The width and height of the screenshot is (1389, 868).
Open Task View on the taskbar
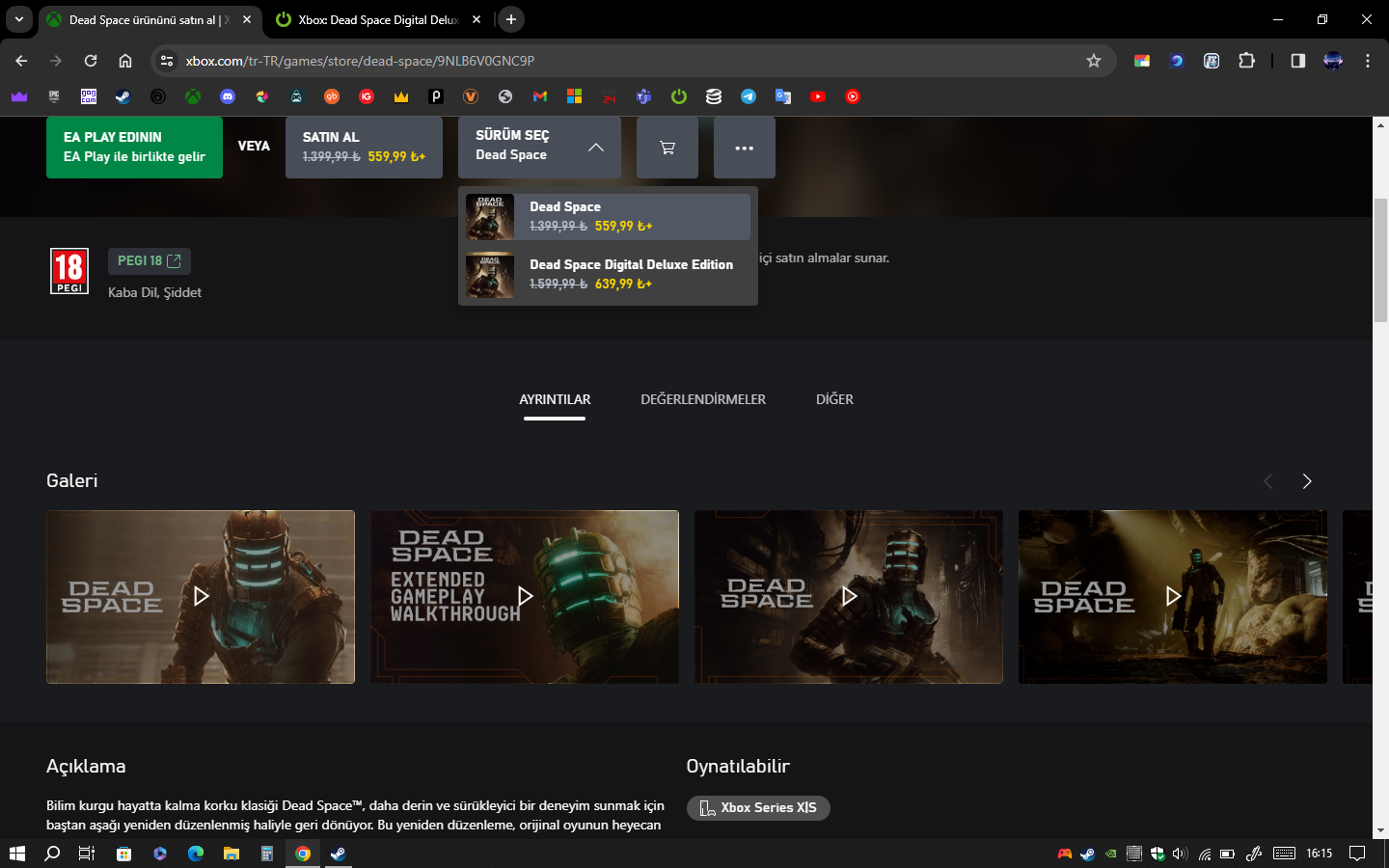pos(87,854)
